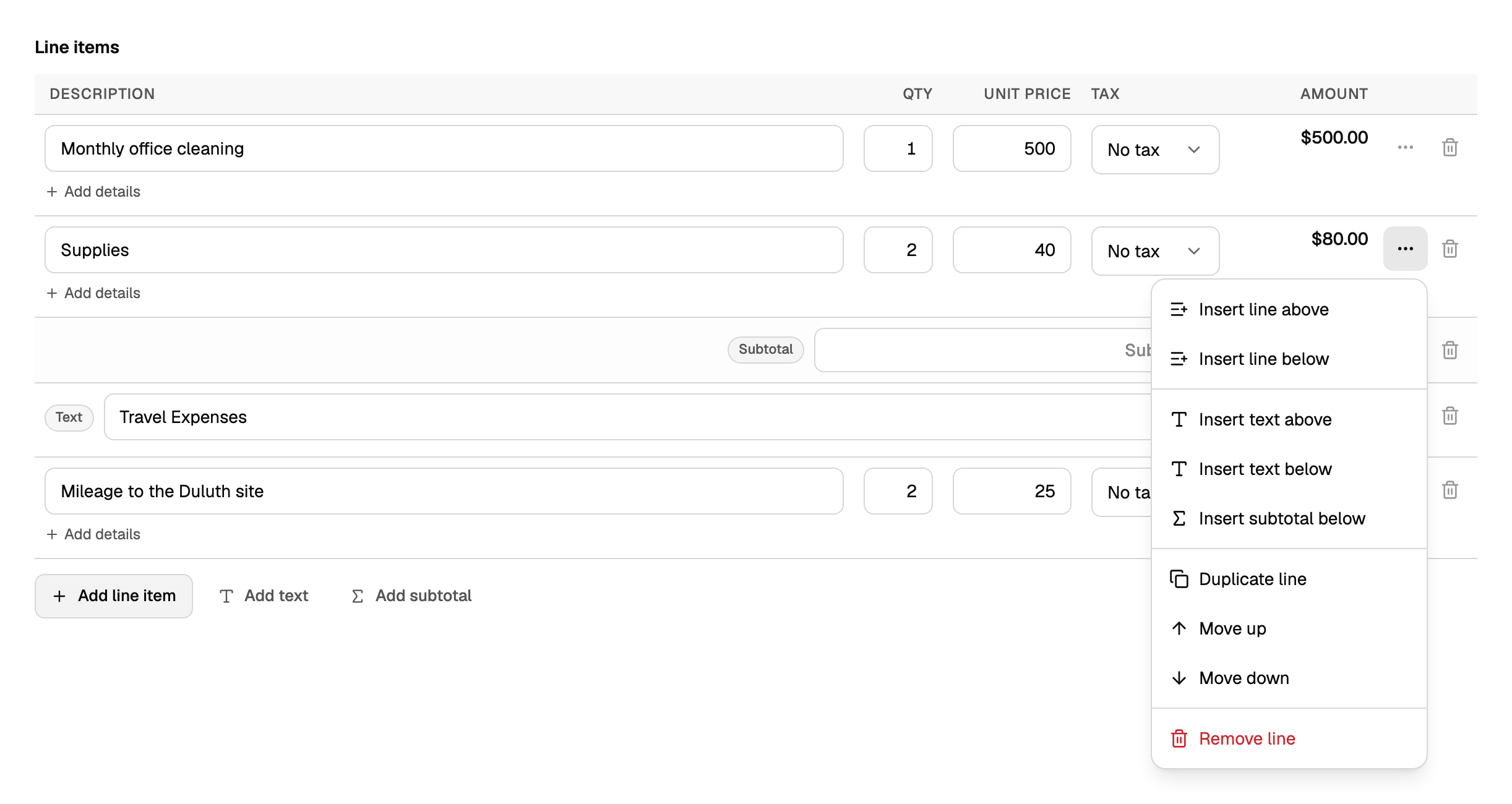Screen dimensions: 1512x804
Task: Edit the Travel Expenses text field
Action: click(x=628, y=417)
